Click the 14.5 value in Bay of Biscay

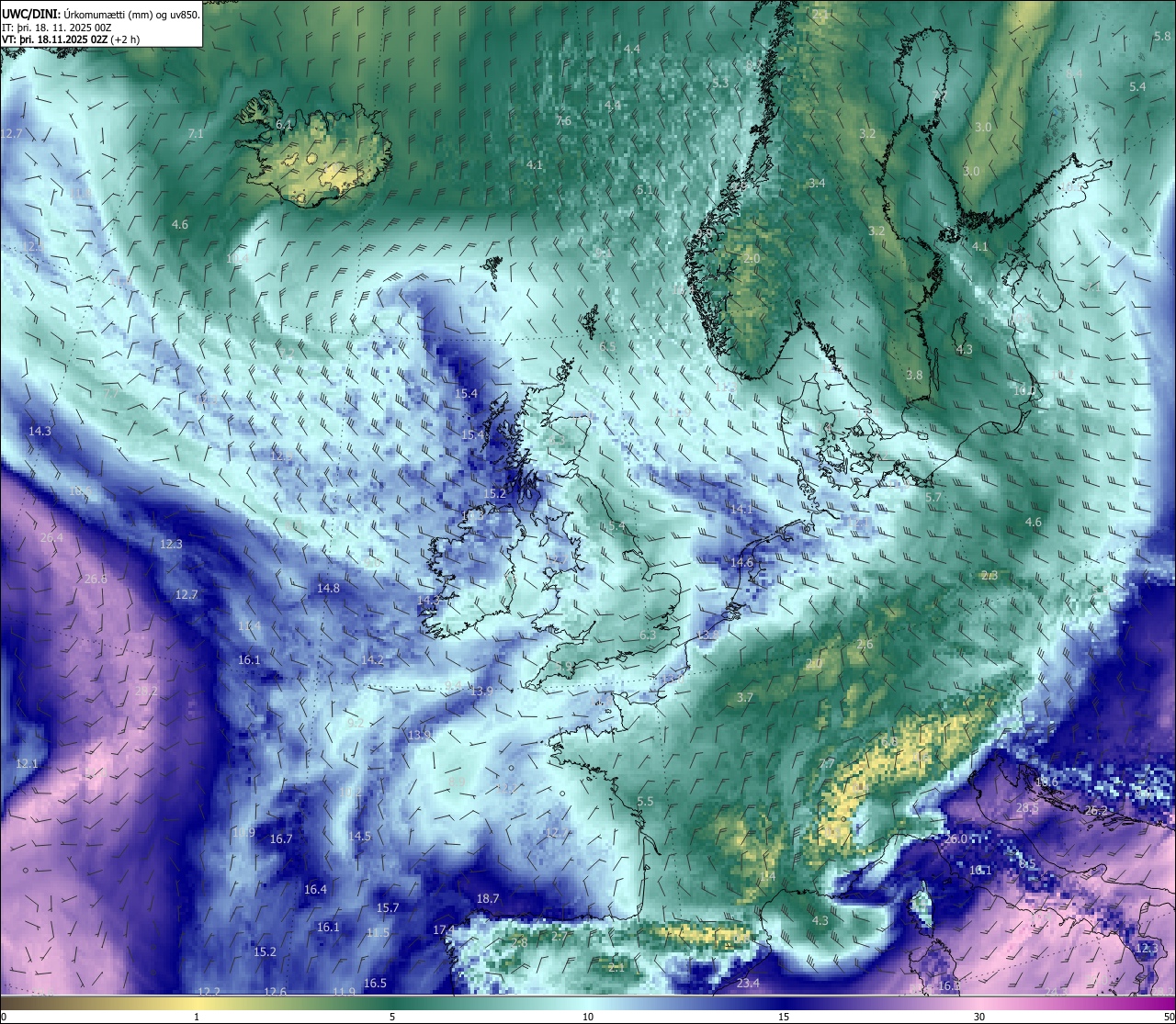(359, 836)
